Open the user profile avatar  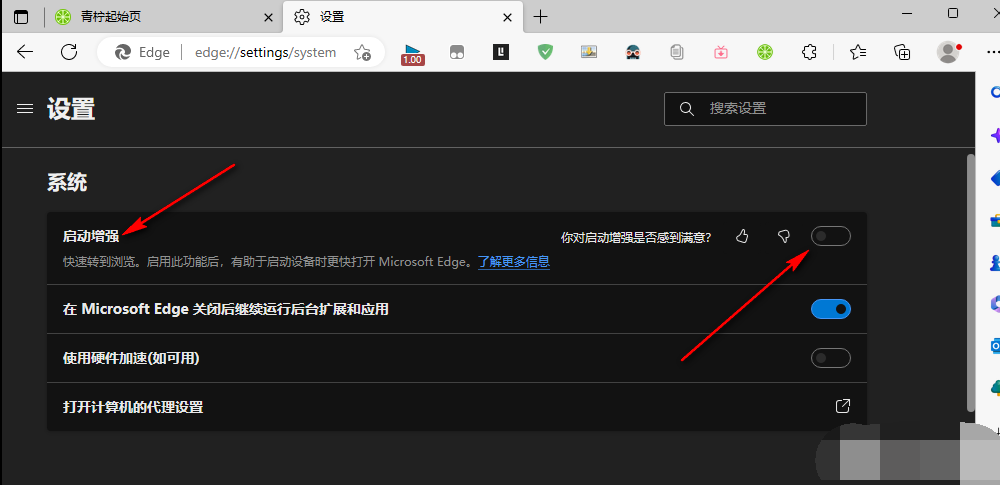[948, 52]
